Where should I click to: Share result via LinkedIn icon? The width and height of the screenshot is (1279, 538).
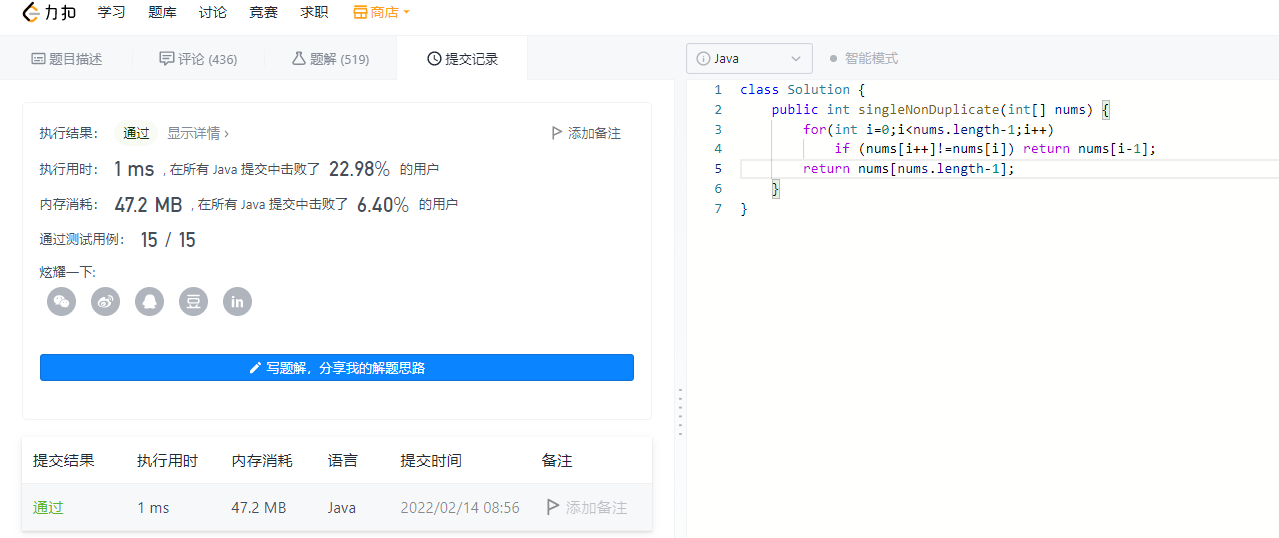pyautogui.click(x=238, y=301)
